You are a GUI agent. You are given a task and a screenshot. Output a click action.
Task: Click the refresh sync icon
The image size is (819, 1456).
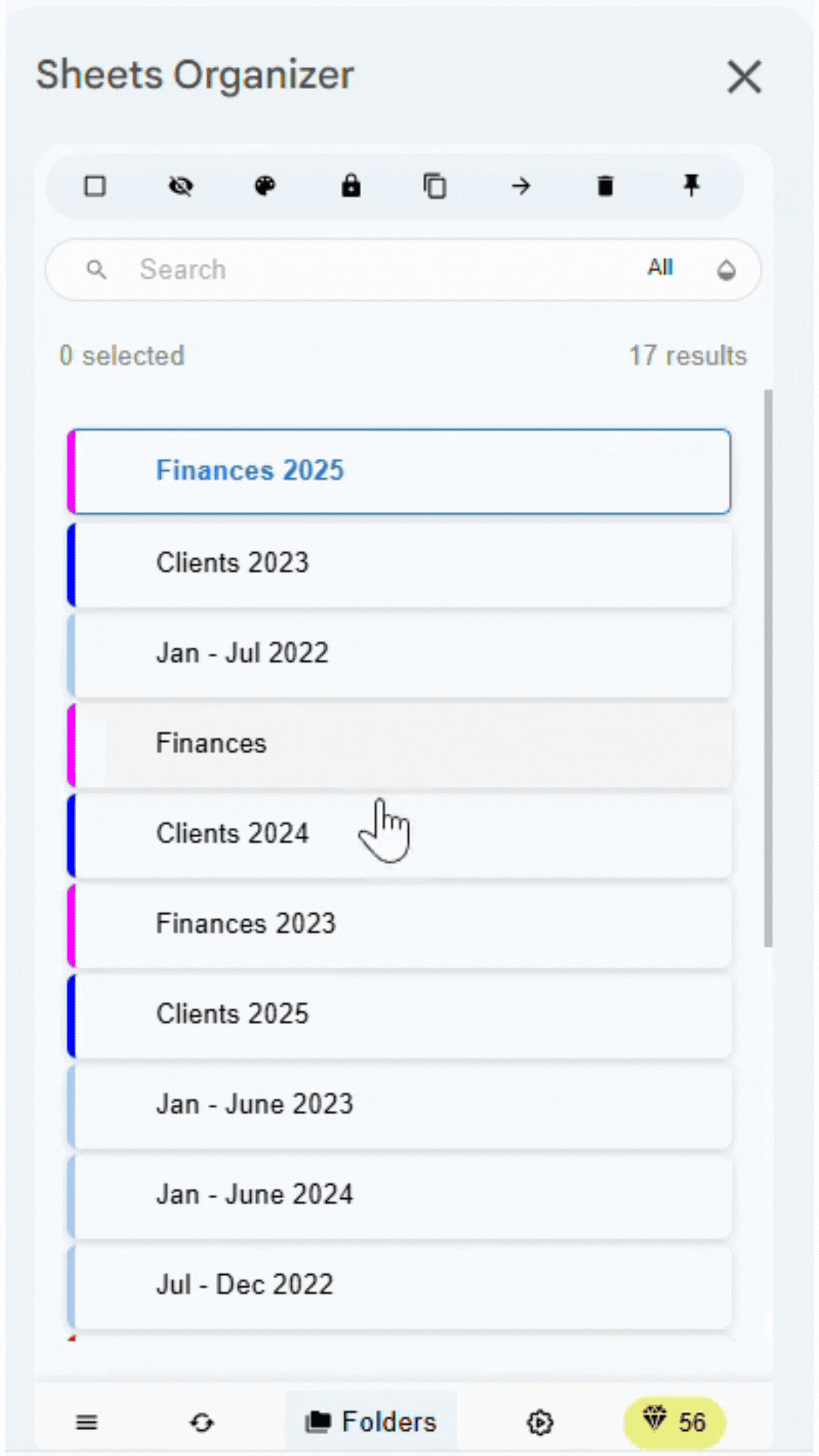[x=202, y=1423]
